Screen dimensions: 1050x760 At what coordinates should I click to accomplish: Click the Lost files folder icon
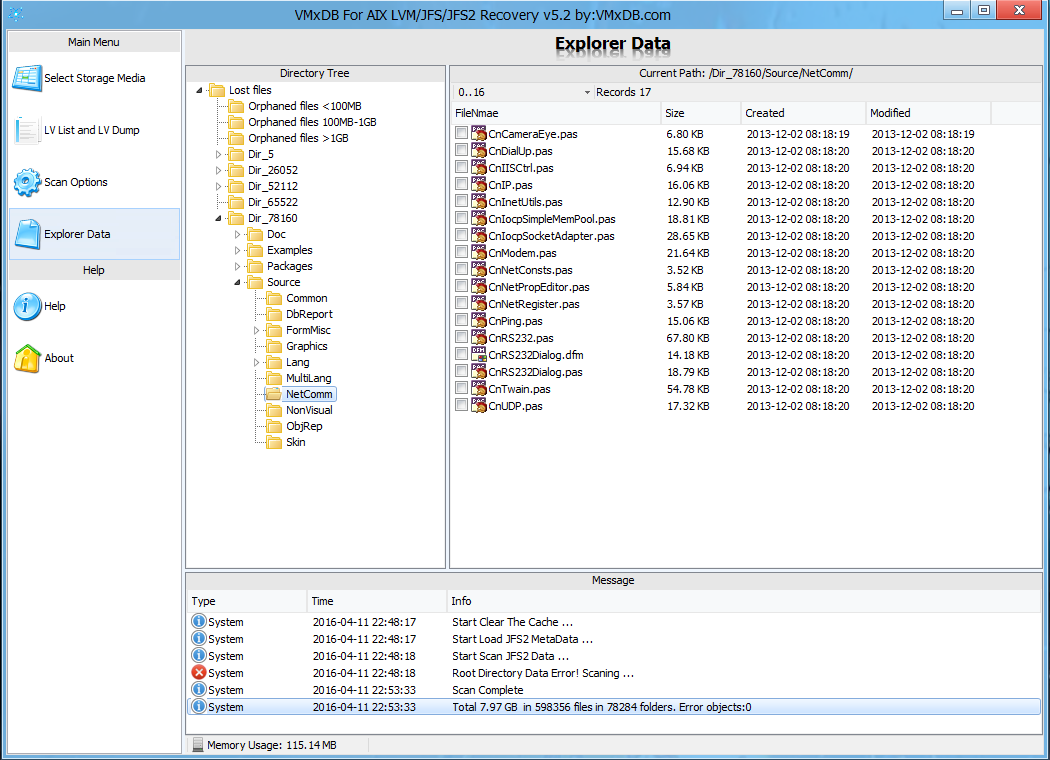pos(216,90)
